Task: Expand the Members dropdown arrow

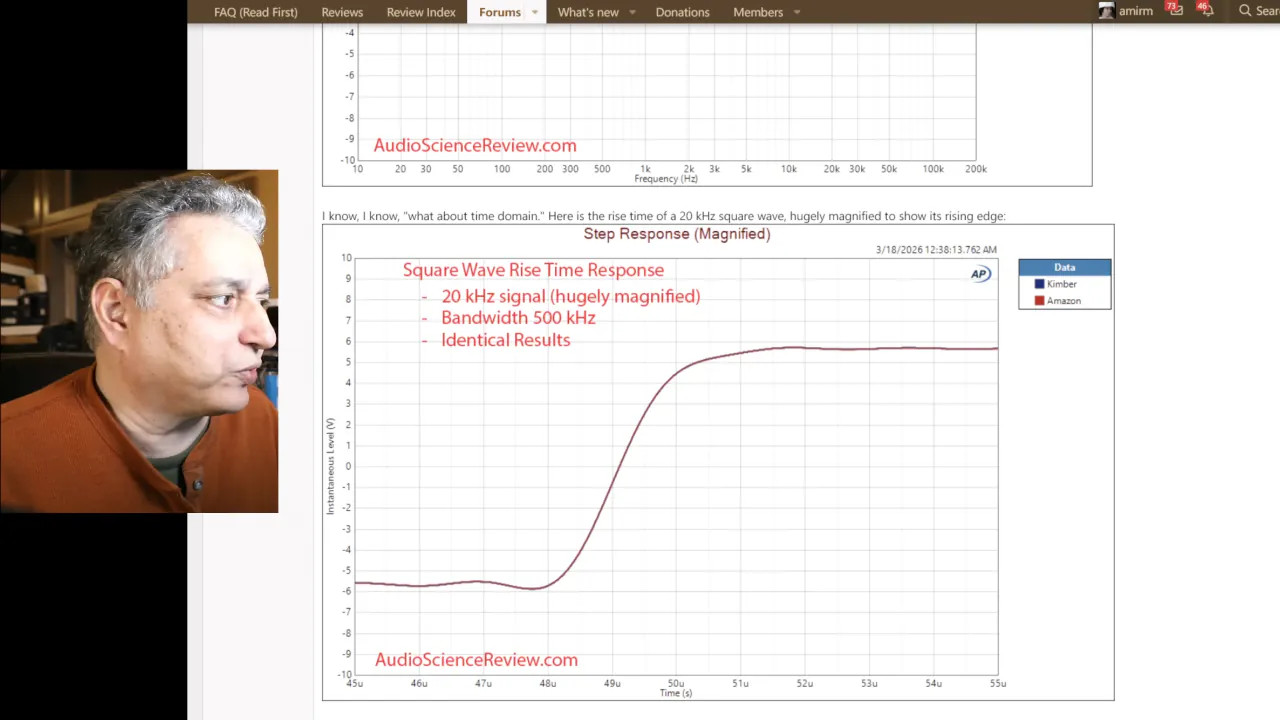Action: coord(797,12)
